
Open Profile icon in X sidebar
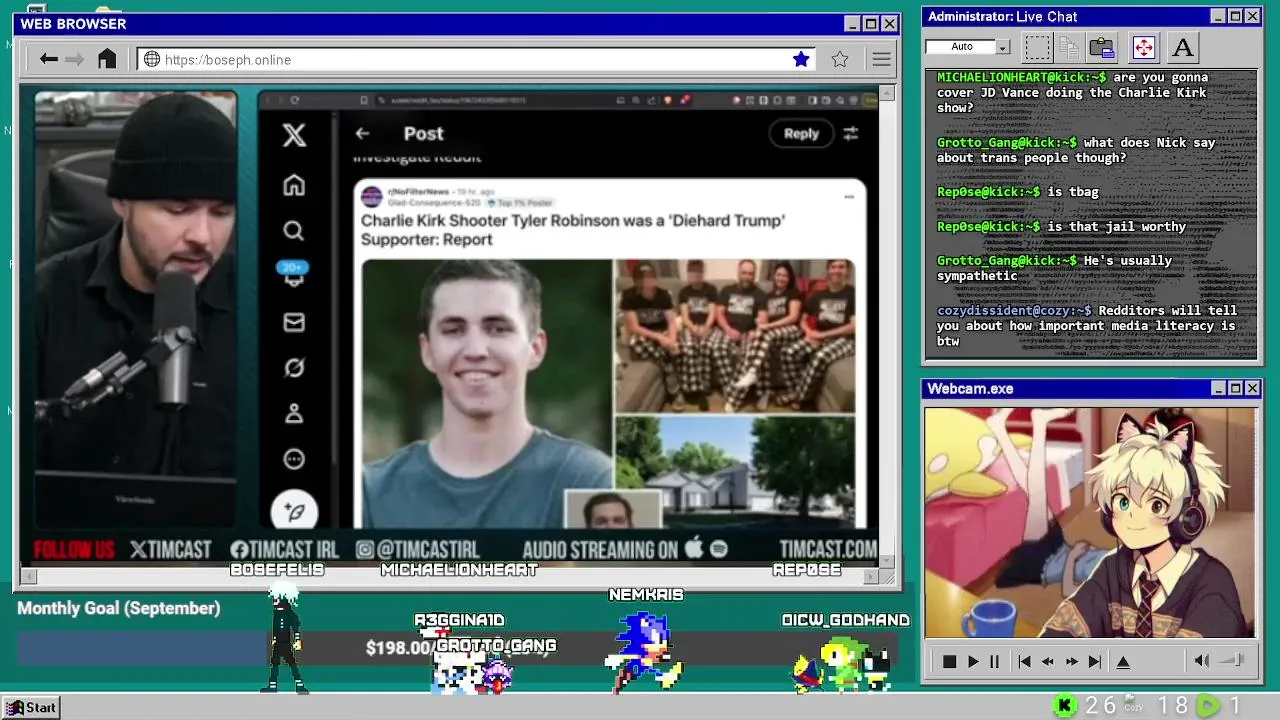point(293,413)
